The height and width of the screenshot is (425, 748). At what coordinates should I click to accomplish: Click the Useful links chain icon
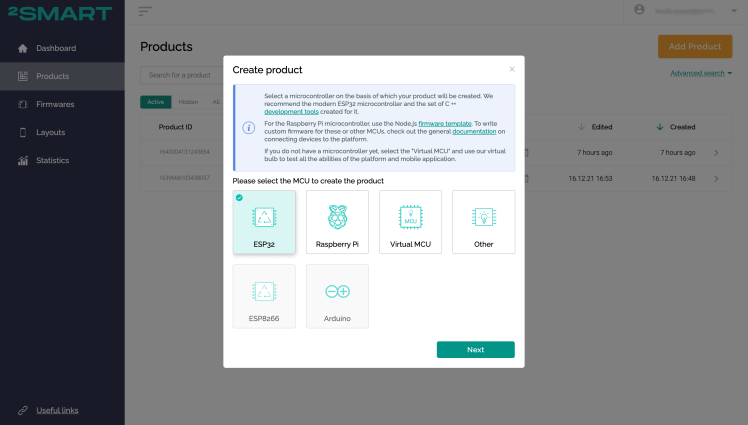pyautogui.click(x=23, y=410)
